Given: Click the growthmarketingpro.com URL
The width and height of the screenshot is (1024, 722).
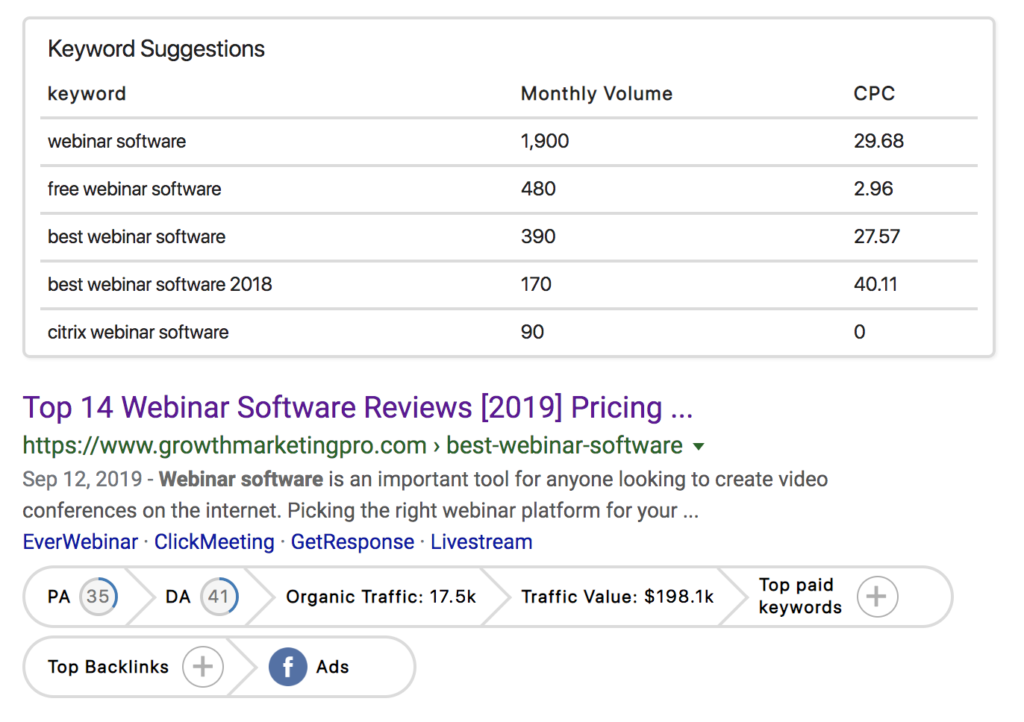Looking at the screenshot, I should [353, 445].
